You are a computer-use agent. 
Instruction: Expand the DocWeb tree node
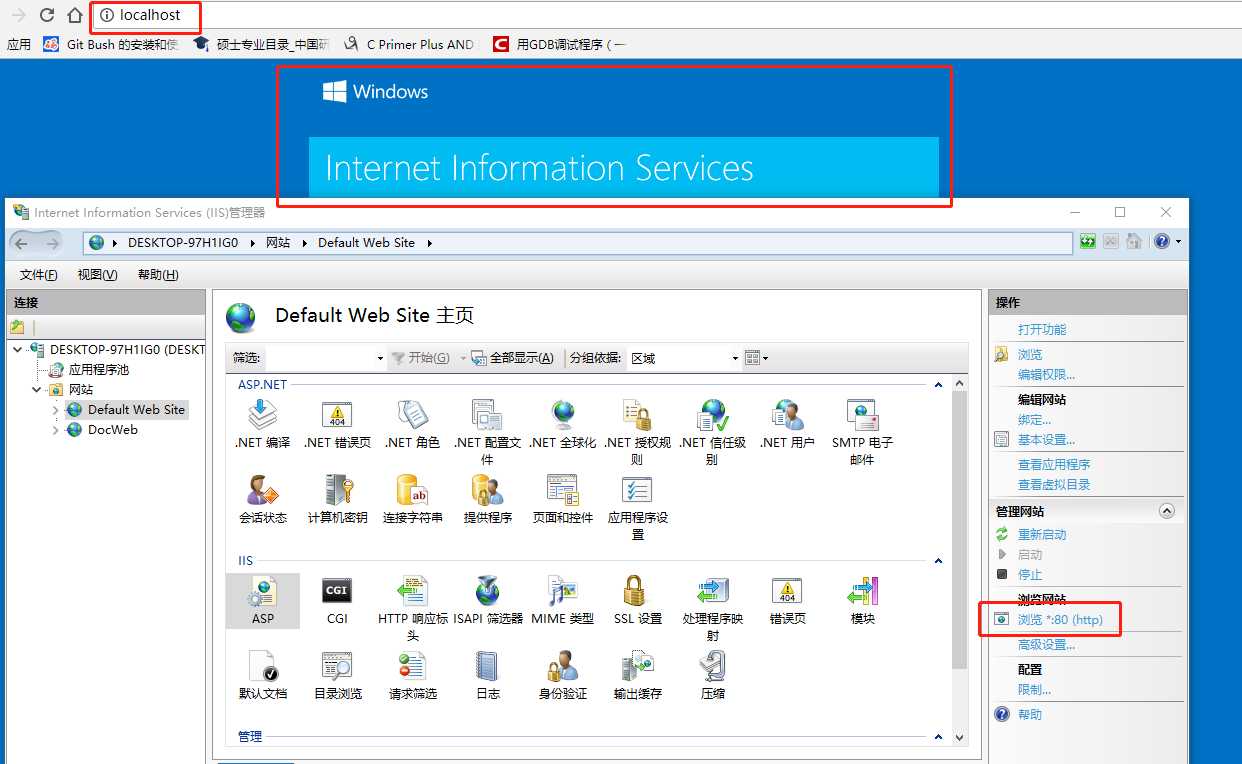coord(55,430)
